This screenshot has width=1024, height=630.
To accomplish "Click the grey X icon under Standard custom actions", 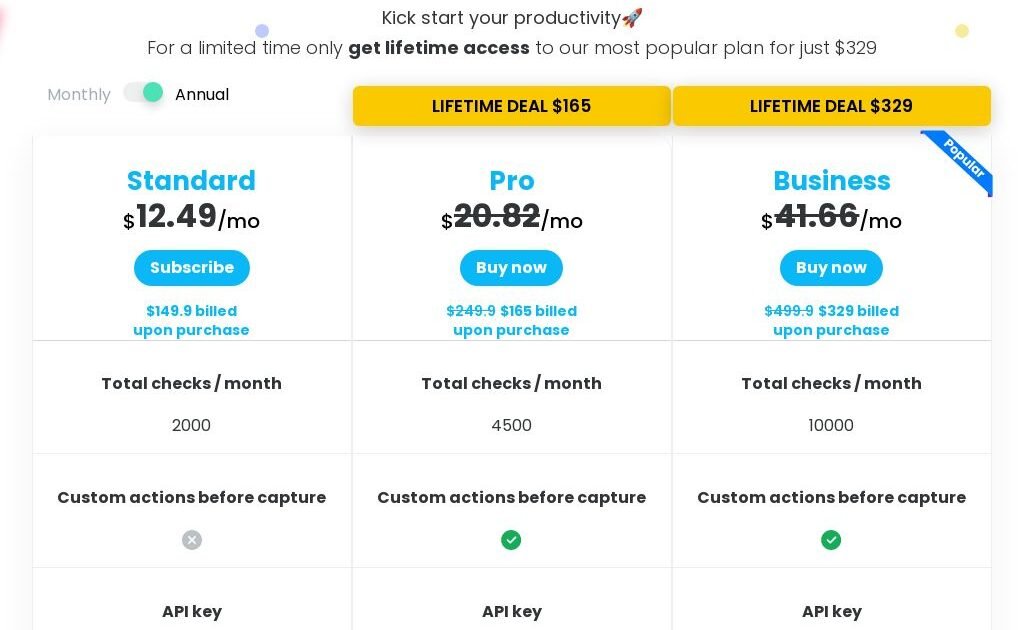I will click(x=192, y=540).
